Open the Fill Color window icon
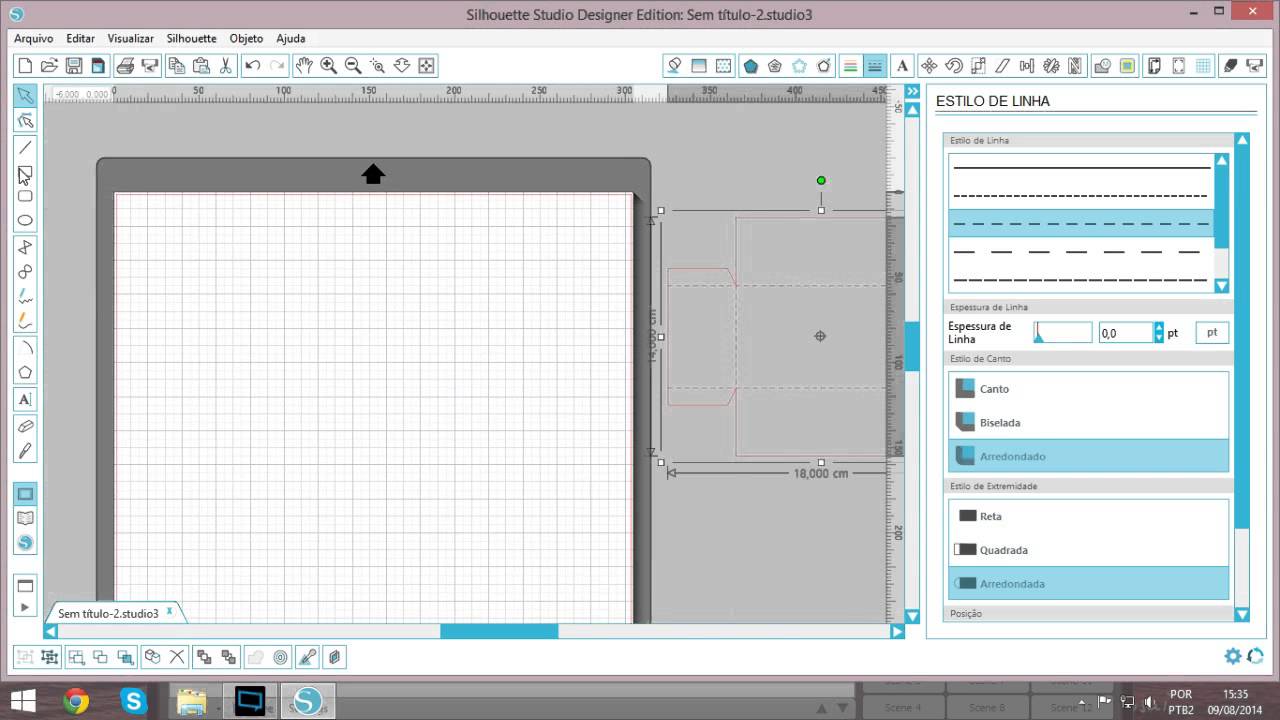 674,66
